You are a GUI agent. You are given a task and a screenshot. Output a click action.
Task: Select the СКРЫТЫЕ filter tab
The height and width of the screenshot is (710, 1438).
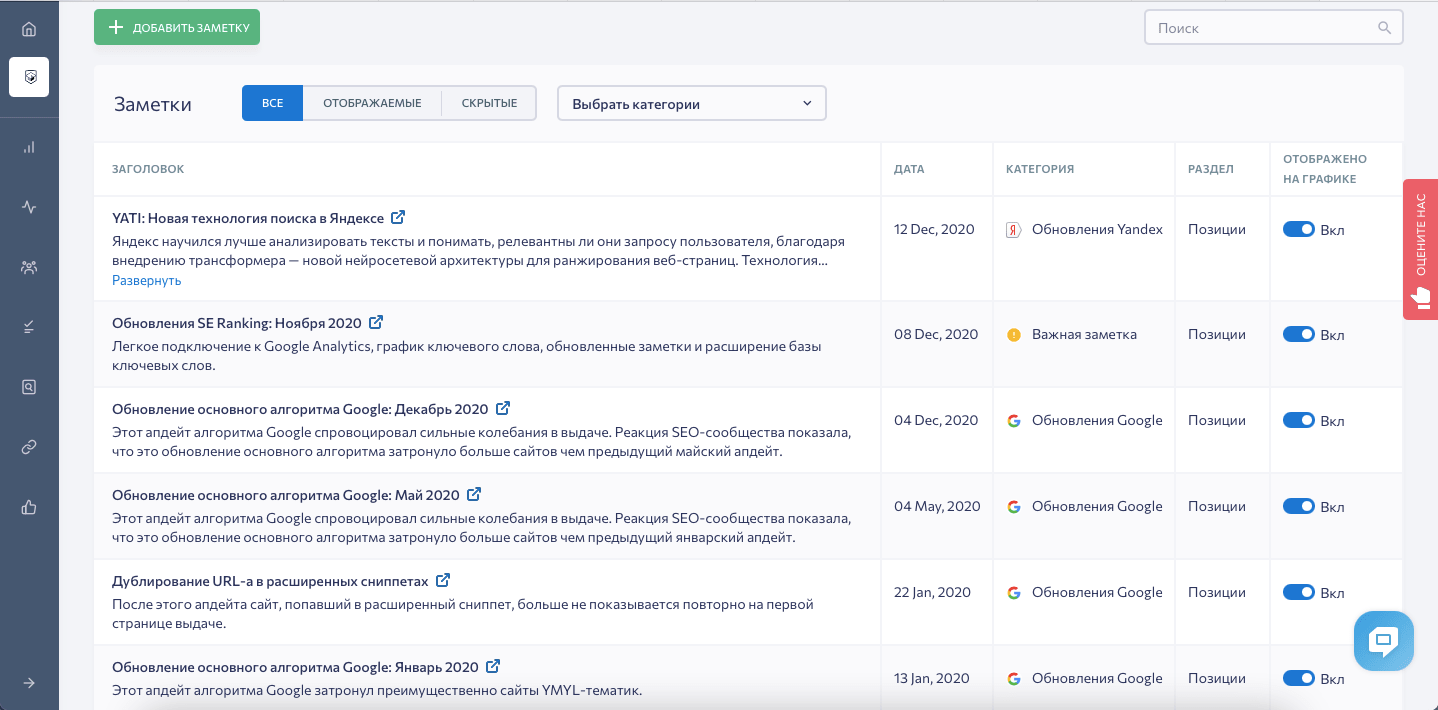(x=489, y=103)
